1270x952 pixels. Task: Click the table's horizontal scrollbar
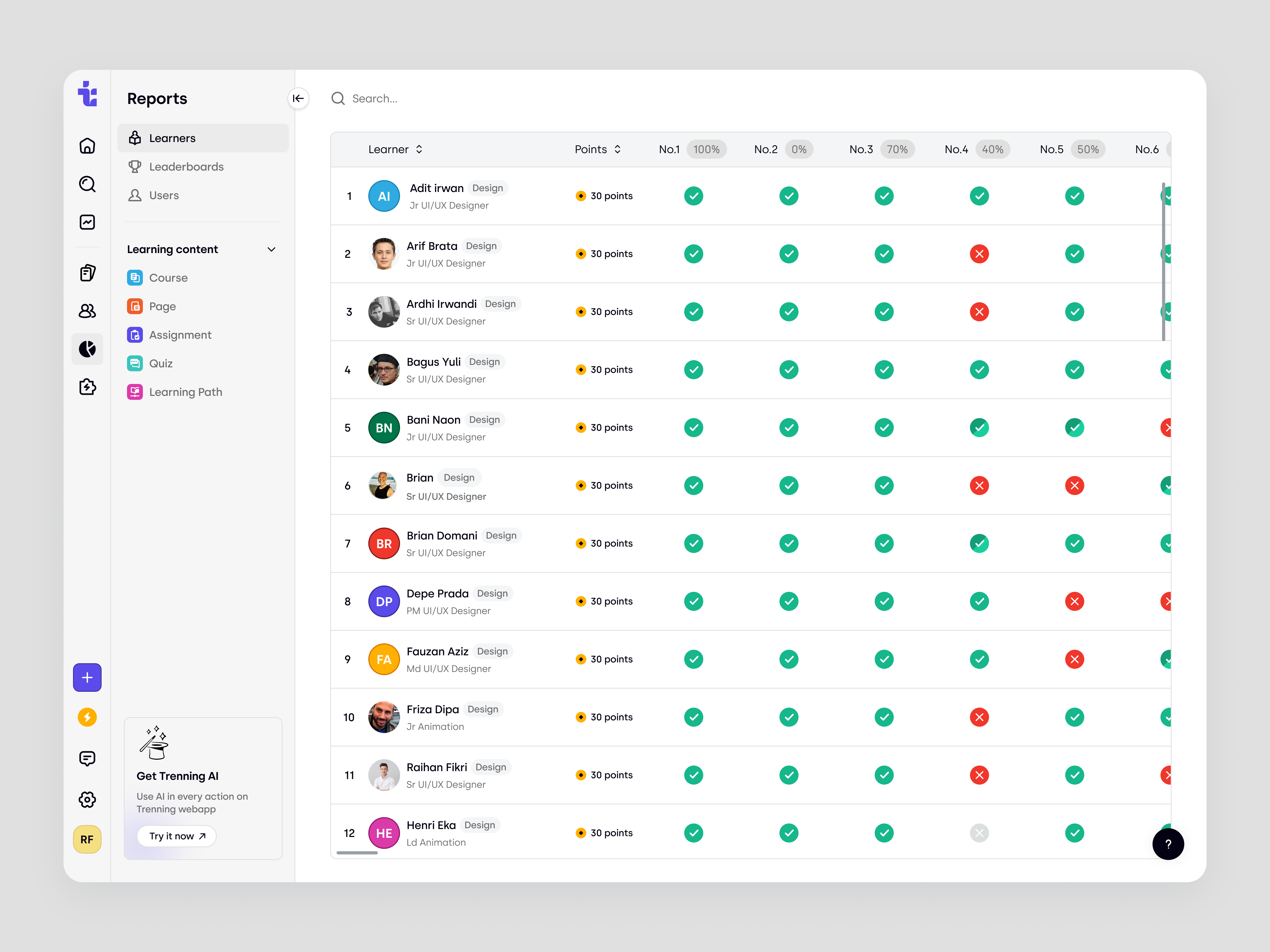click(x=357, y=853)
